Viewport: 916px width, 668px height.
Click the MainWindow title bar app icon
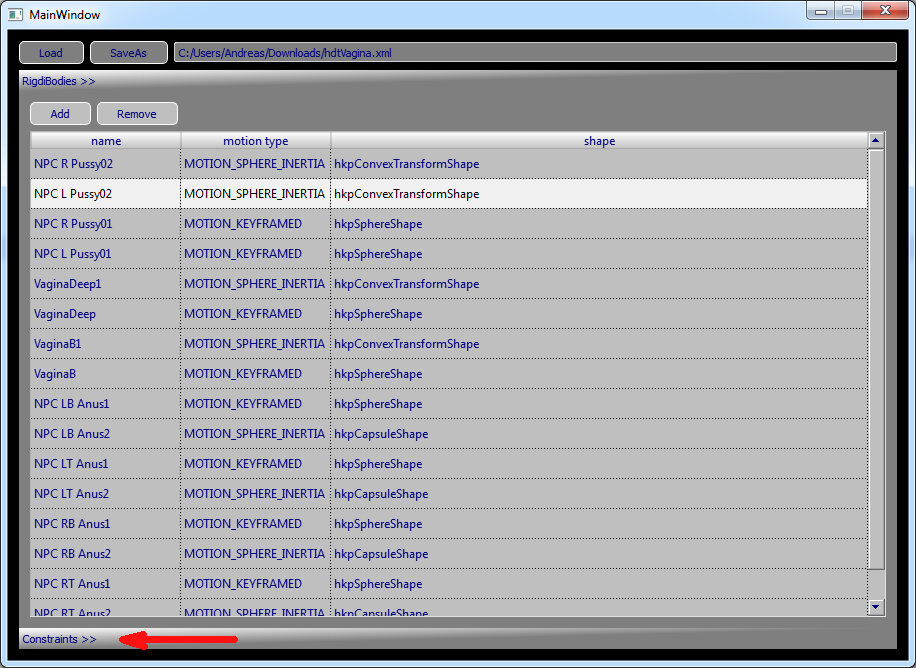click(x=16, y=14)
